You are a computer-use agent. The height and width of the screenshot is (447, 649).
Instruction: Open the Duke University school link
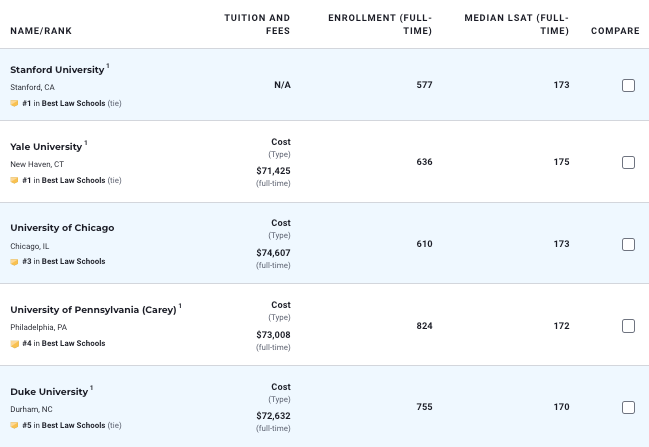click(48, 391)
